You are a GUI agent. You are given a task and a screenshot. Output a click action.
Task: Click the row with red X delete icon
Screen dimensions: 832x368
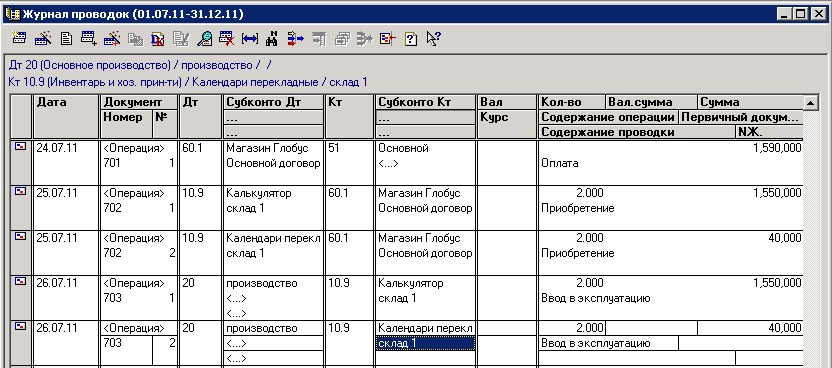tap(227, 38)
